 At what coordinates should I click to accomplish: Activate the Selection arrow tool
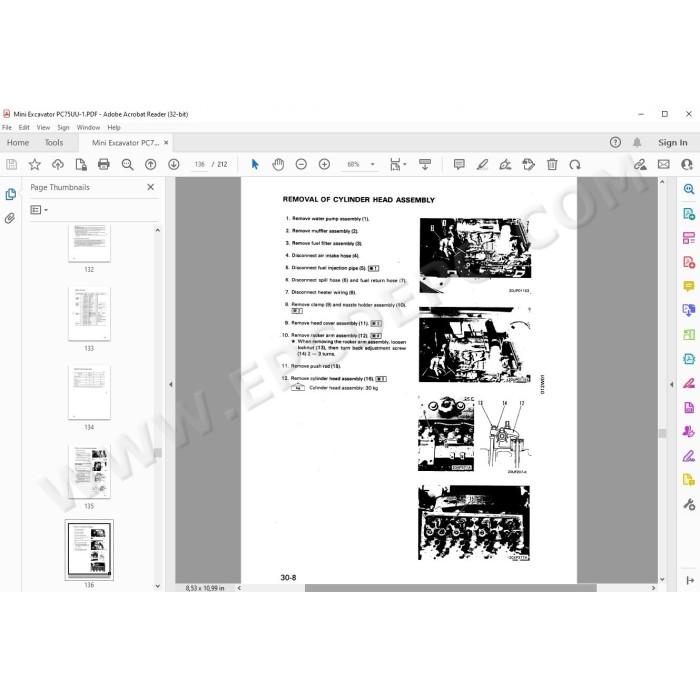[255, 164]
